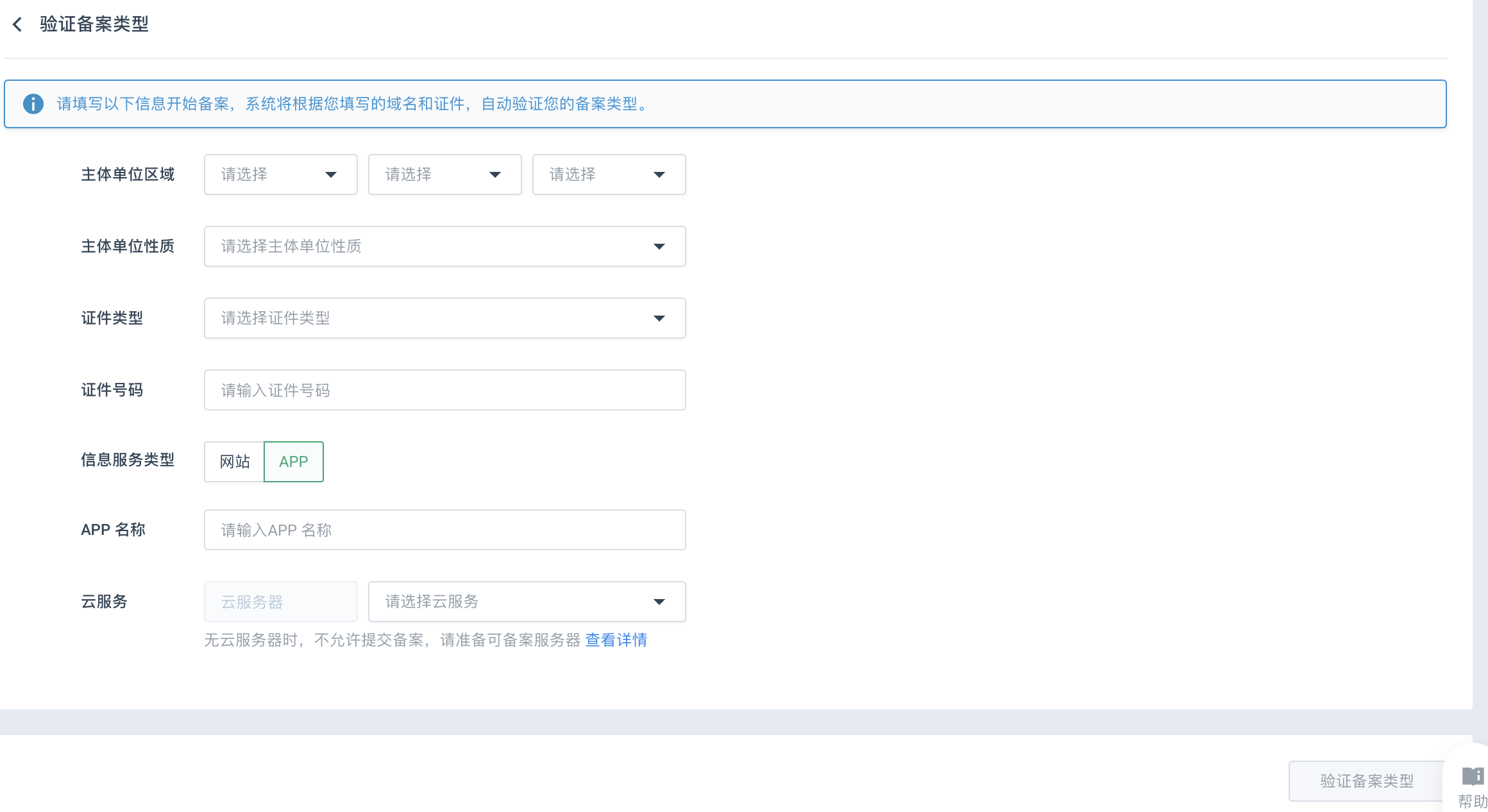This screenshot has width=1488, height=812.
Task: Click the 云服务 label
Action: point(104,602)
